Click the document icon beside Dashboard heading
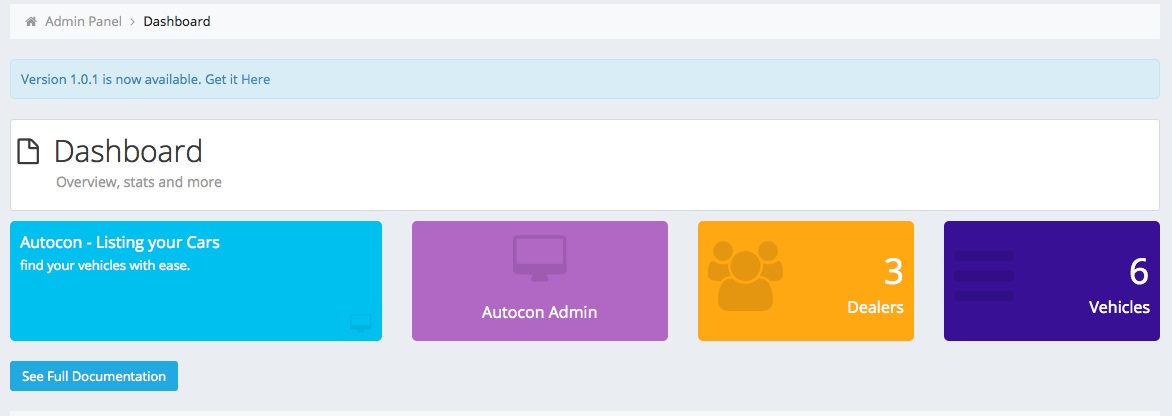 [28, 152]
